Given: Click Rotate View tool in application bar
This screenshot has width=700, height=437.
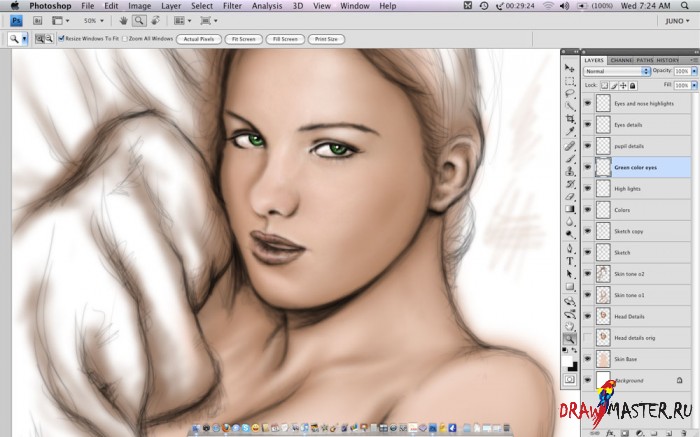Looking at the screenshot, I should [x=155, y=21].
